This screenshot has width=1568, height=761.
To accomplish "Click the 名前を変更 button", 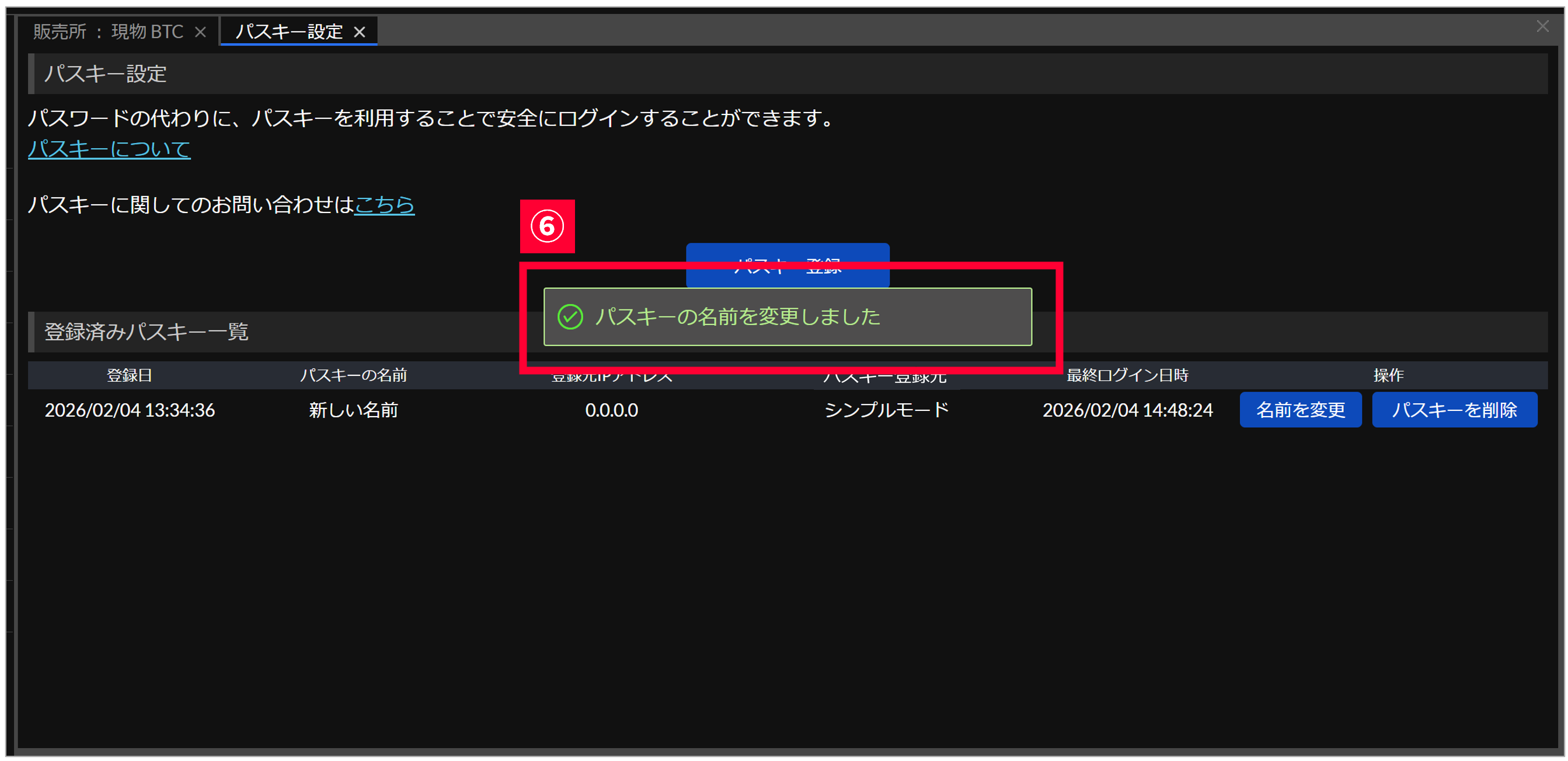I will click(x=1300, y=410).
